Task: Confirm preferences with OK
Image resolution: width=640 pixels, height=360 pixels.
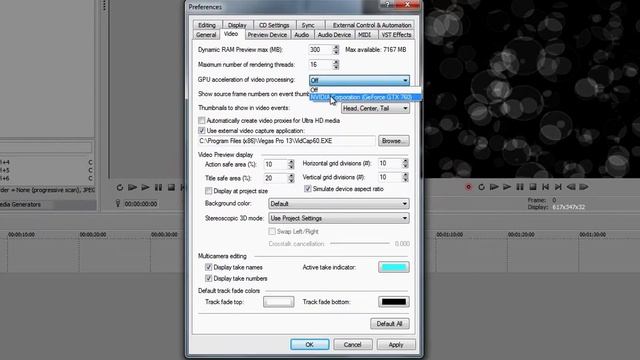Action: tap(310, 344)
